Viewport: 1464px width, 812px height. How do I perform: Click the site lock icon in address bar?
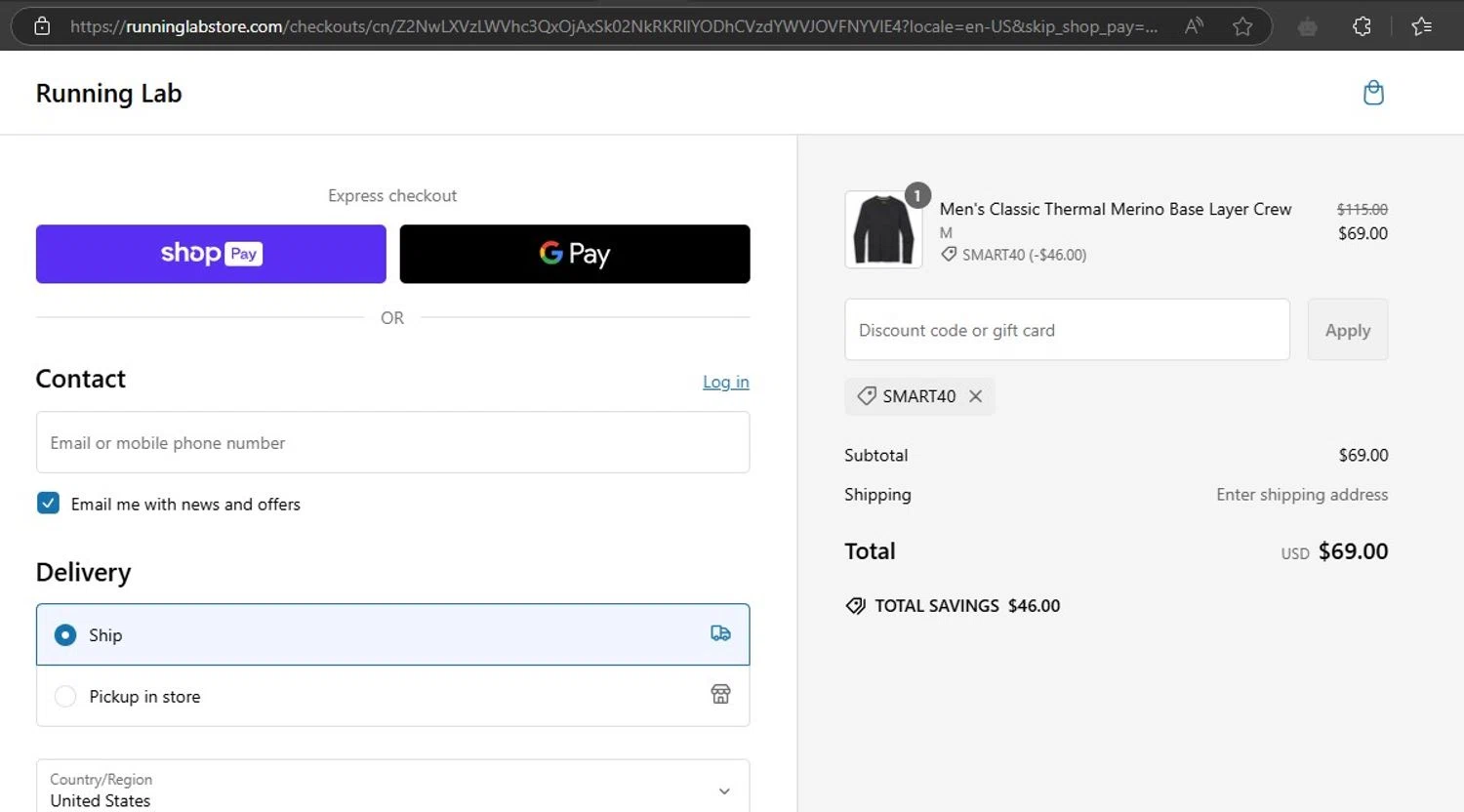[42, 26]
